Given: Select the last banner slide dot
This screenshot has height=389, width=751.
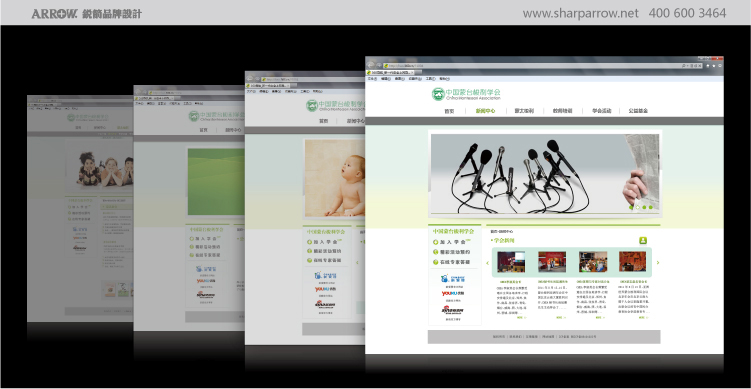Looking at the screenshot, I should pyautogui.click(x=650, y=207).
